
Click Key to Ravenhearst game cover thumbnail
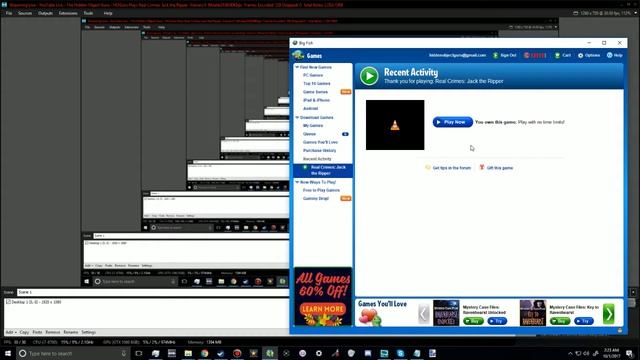point(532,313)
